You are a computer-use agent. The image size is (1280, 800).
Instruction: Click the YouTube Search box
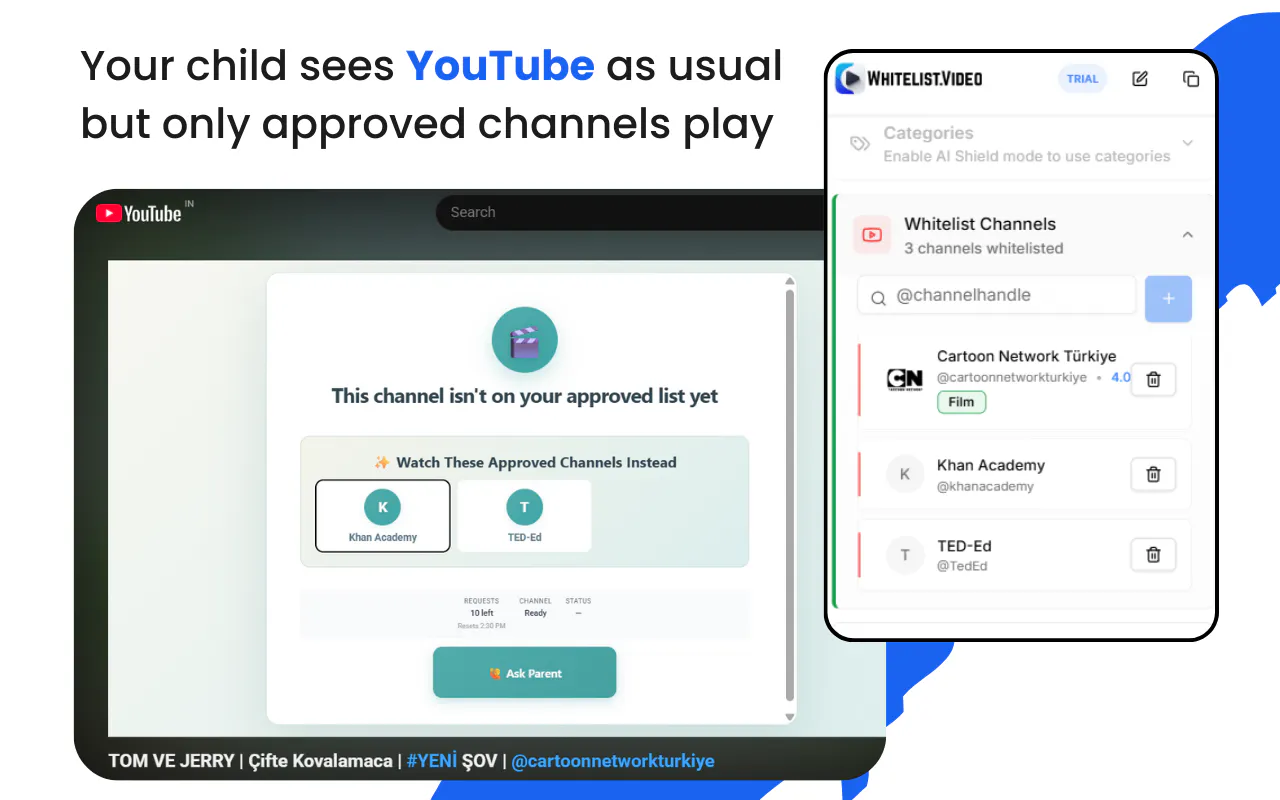630,213
